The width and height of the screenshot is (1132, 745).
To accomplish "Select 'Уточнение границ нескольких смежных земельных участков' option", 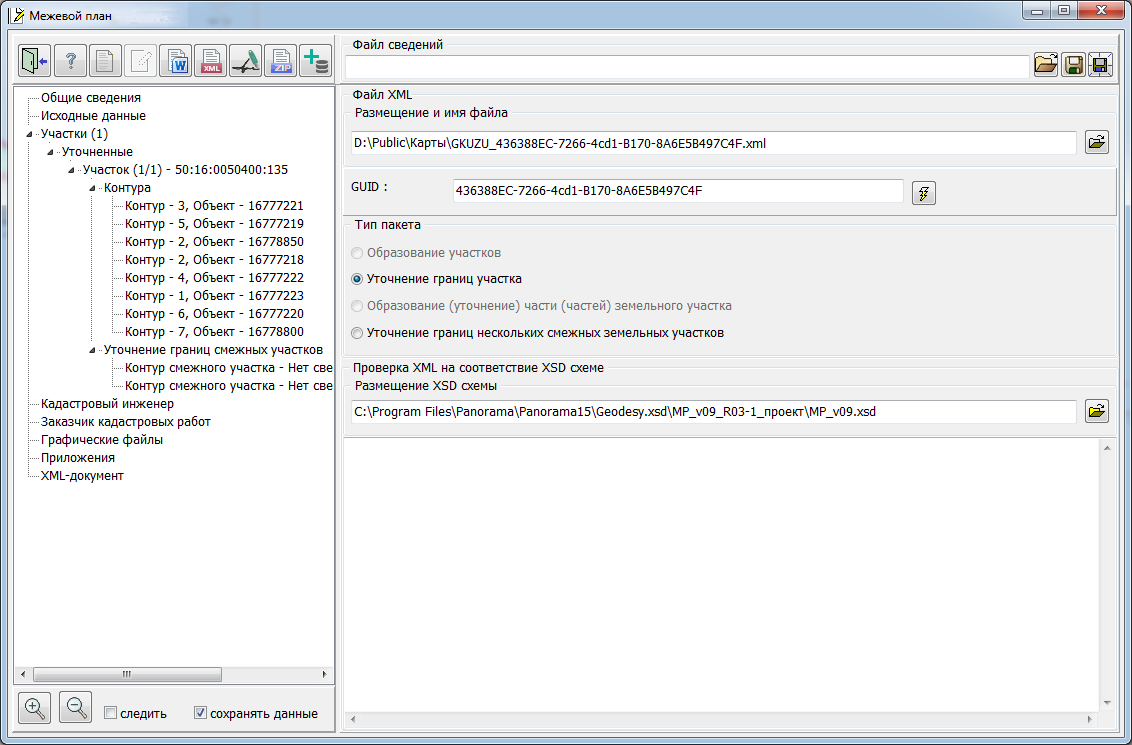I will click(x=358, y=333).
